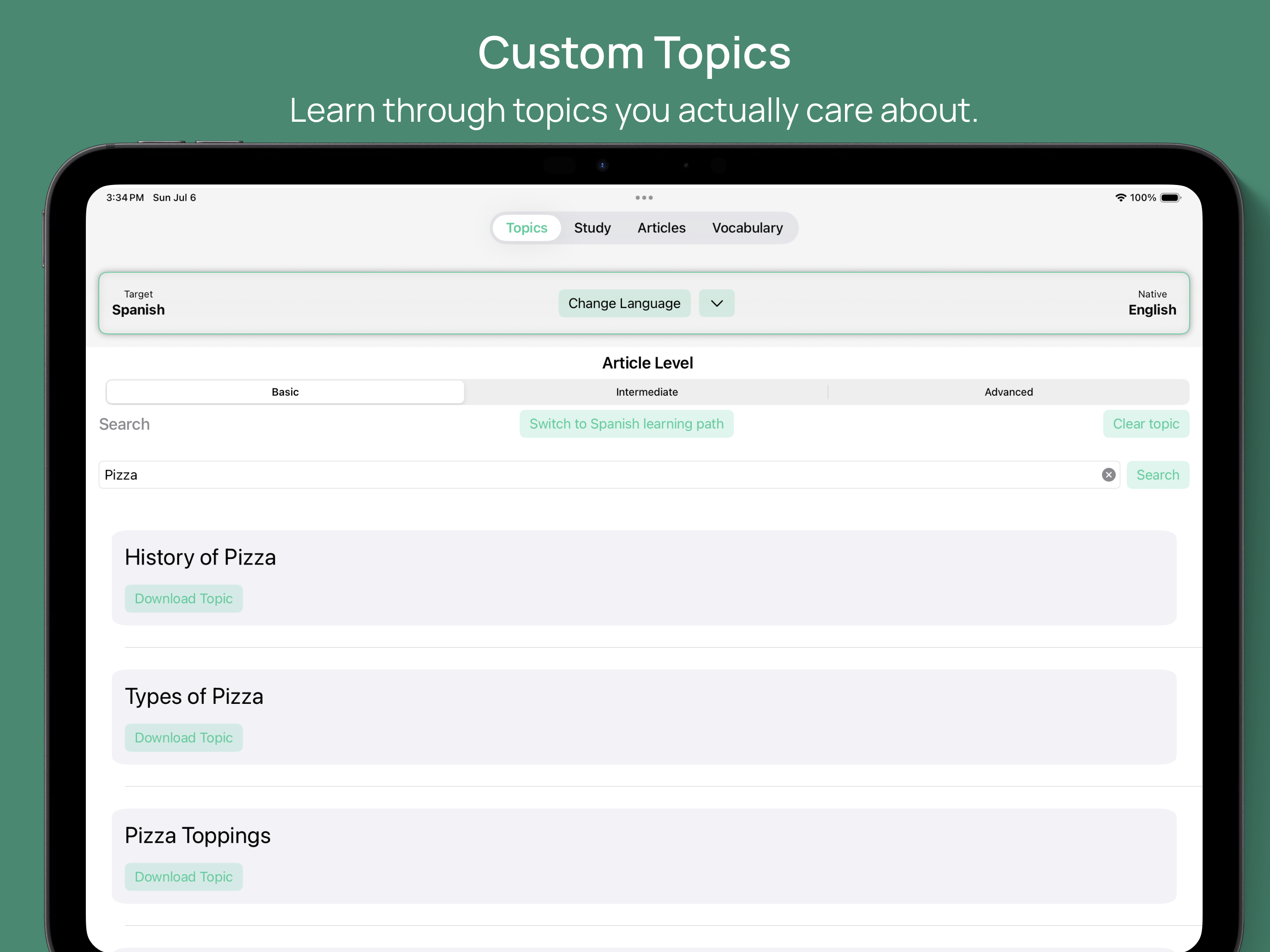Image resolution: width=1270 pixels, height=952 pixels.
Task: Download the Pizza Toppings topic
Action: [x=184, y=876]
